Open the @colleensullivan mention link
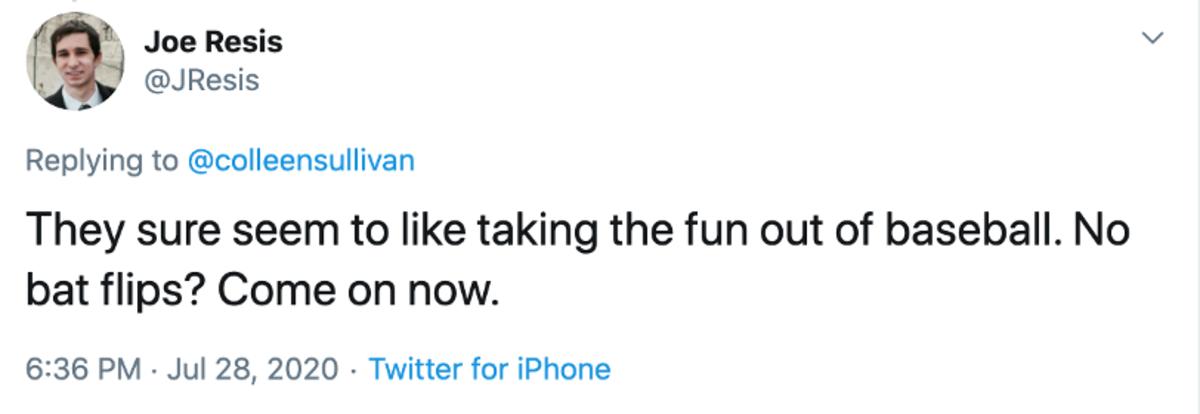The image size is (1200, 414). click(300, 161)
